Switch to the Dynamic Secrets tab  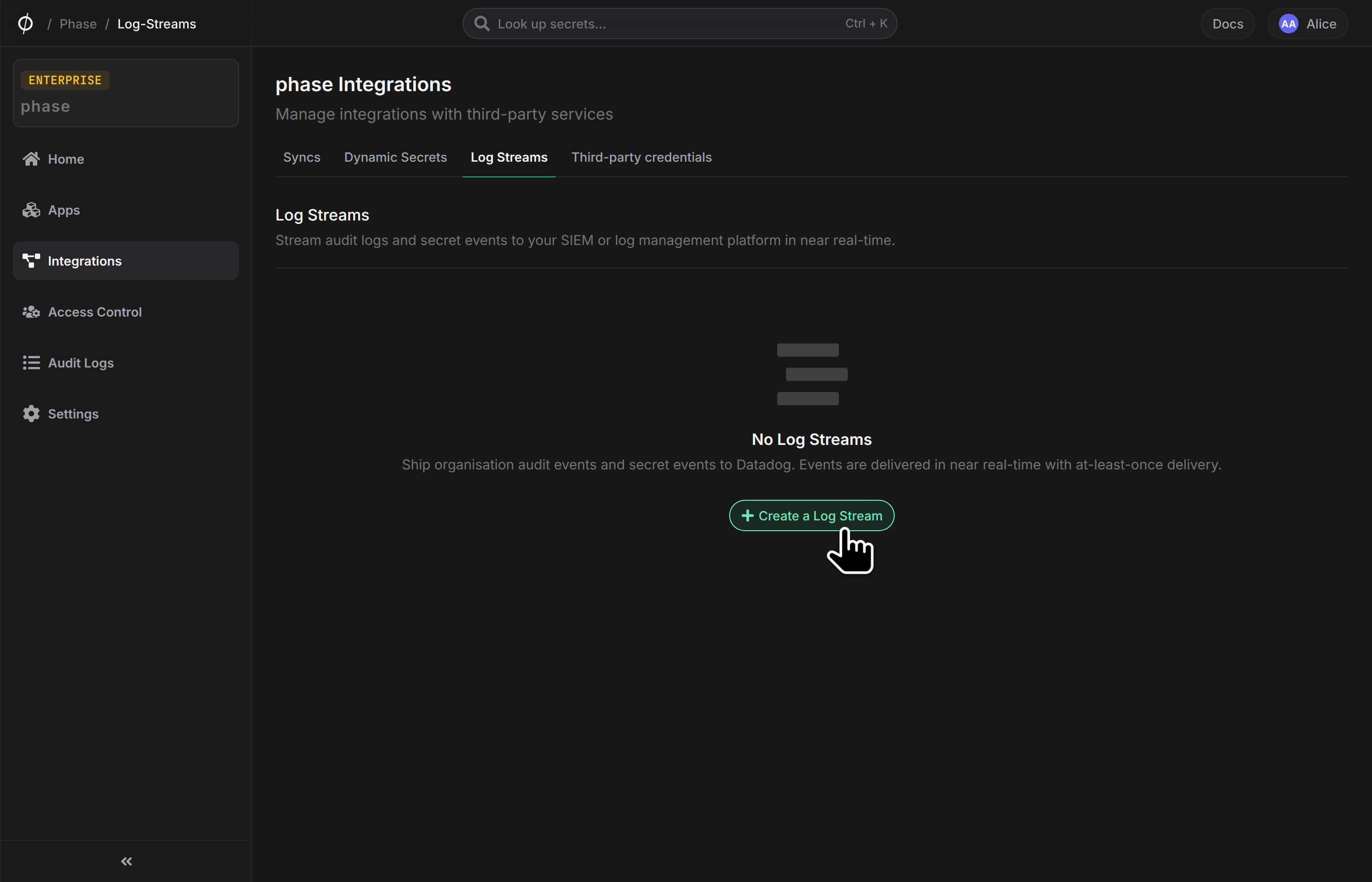[x=395, y=157]
